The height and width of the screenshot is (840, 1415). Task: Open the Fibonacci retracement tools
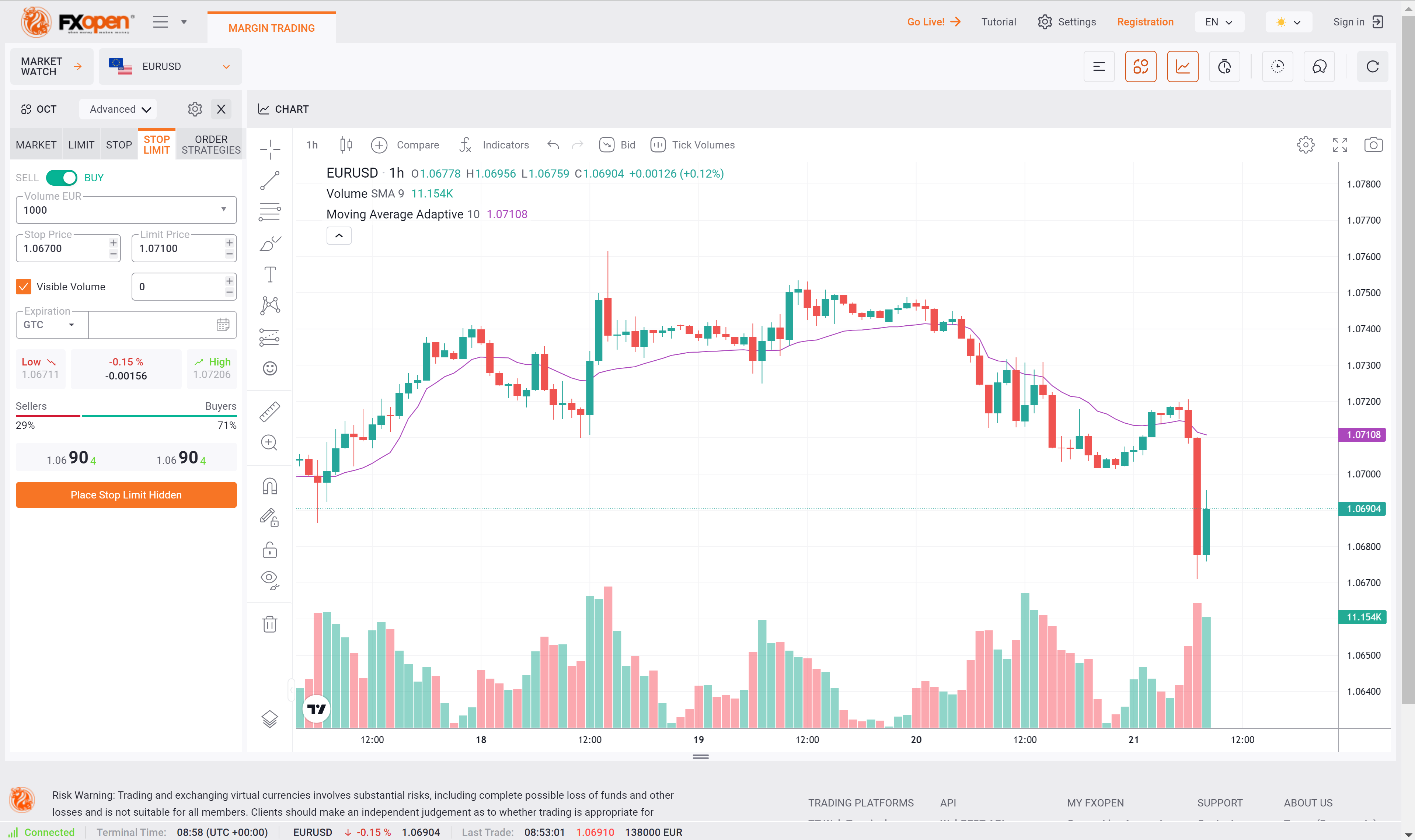click(270, 212)
